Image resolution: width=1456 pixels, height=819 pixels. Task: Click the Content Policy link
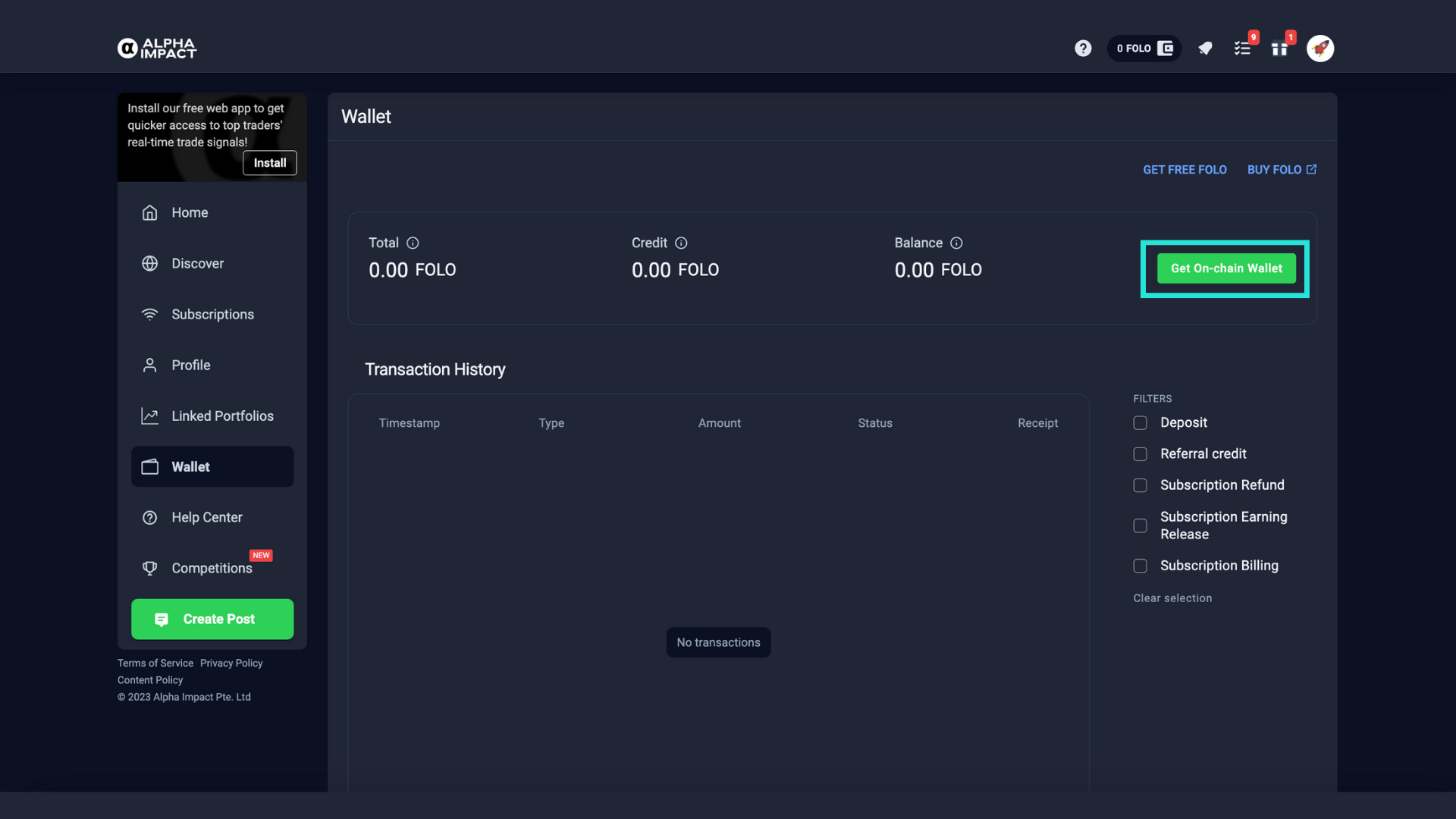tap(150, 680)
